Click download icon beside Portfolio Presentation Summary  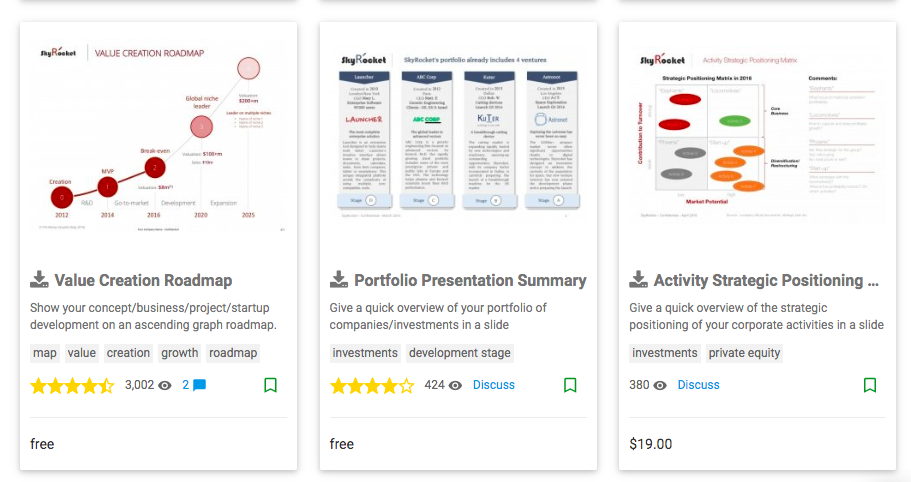[x=339, y=279]
